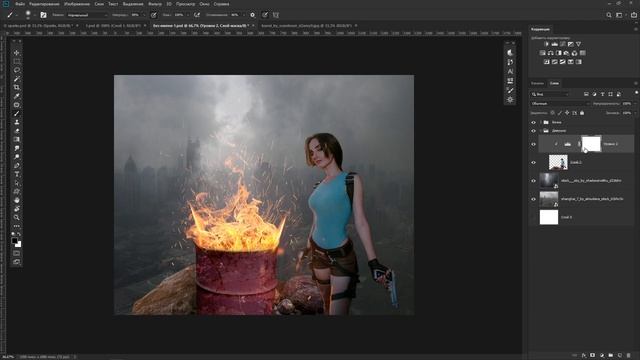Switch to the Каналы tab

tap(537, 83)
